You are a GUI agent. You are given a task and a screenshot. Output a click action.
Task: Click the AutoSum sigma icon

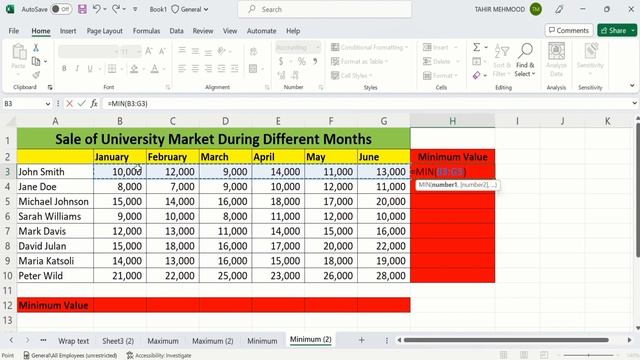pyautogui.click(x=476, y=47)
